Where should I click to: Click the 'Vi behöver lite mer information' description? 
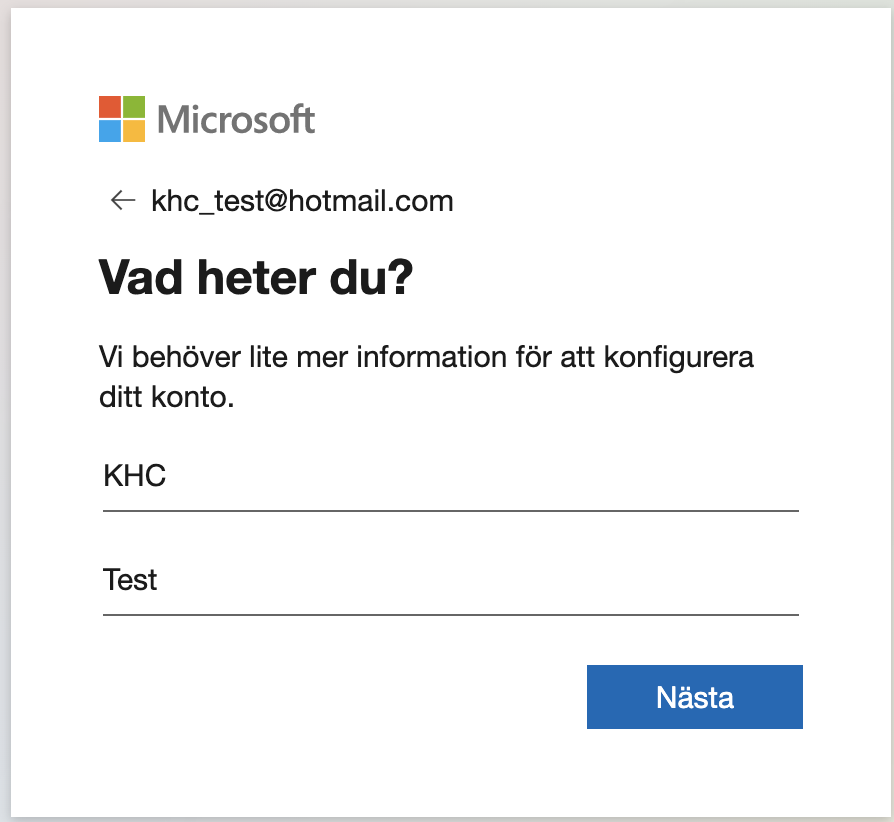[426, 357]
